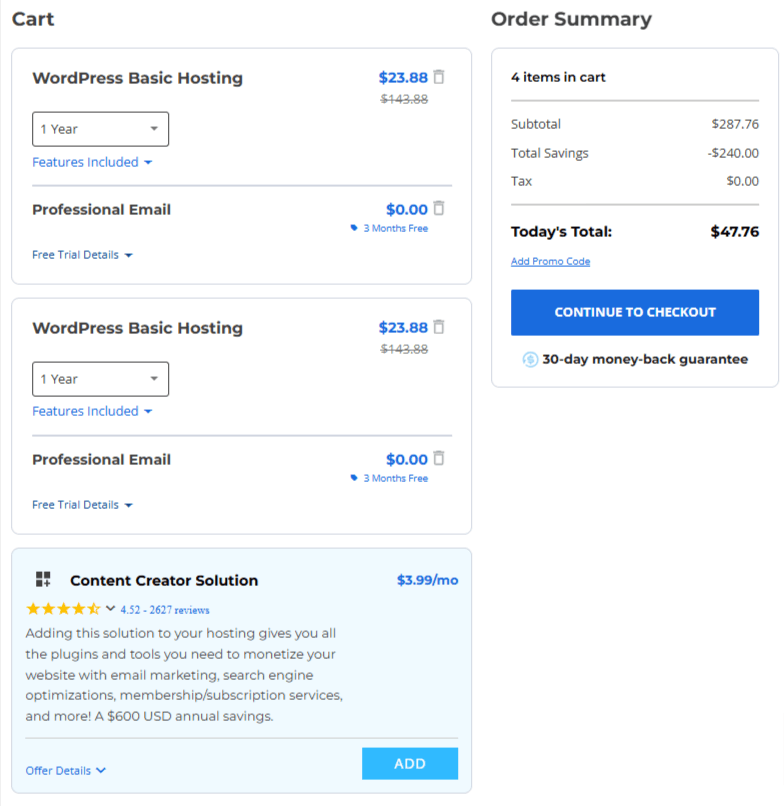Show Free Trial Details in the second cart card
Image resolution: width=784 pixels, height=806 pixels.
(82, 505)
